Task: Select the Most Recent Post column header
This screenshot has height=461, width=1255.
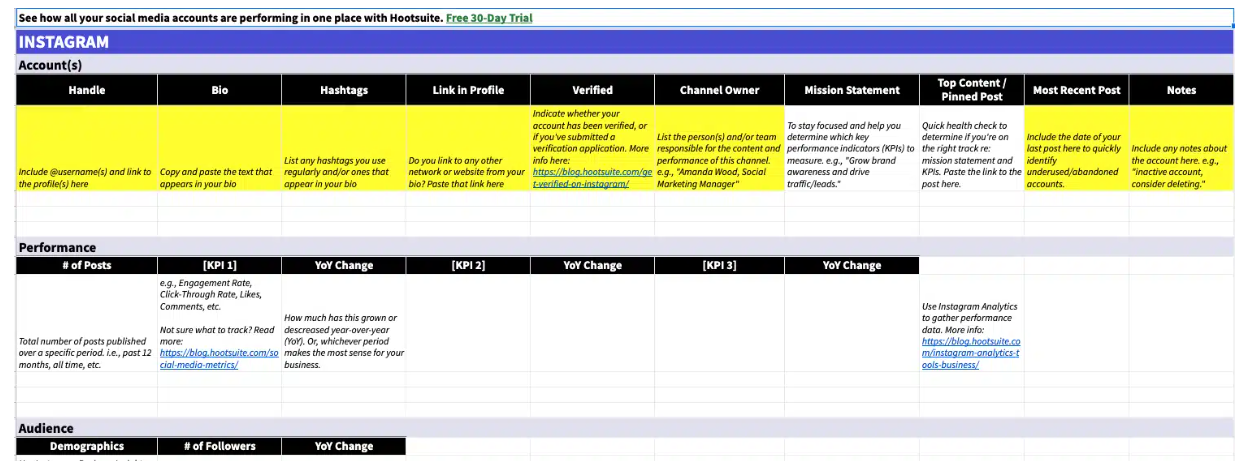Action: click(x=1076, y=90)
